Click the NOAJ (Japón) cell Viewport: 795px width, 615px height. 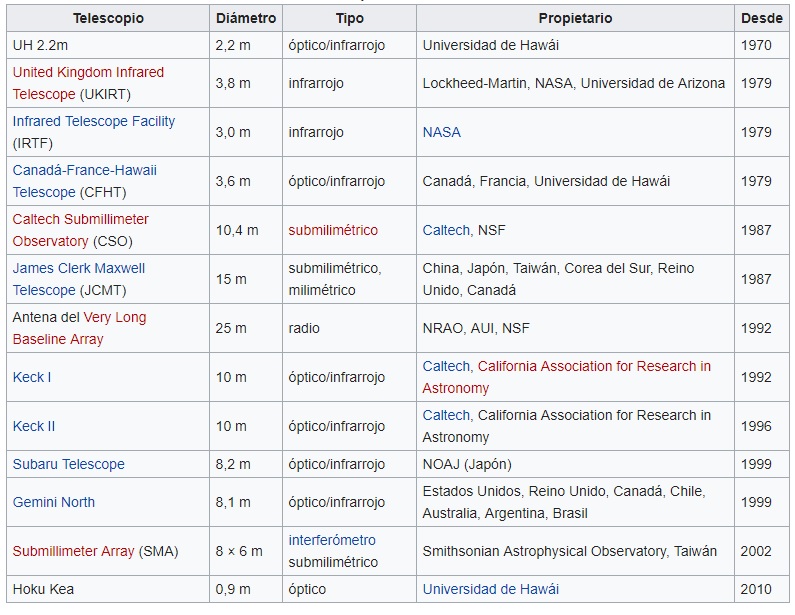coord(575,464)
